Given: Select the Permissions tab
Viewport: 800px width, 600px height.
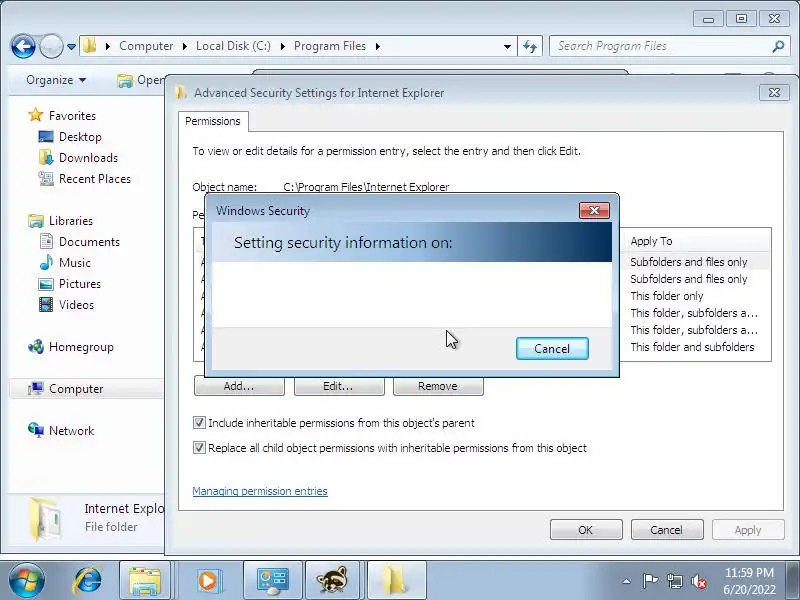Looking at the screenshot, I should [x=213, y=121].
